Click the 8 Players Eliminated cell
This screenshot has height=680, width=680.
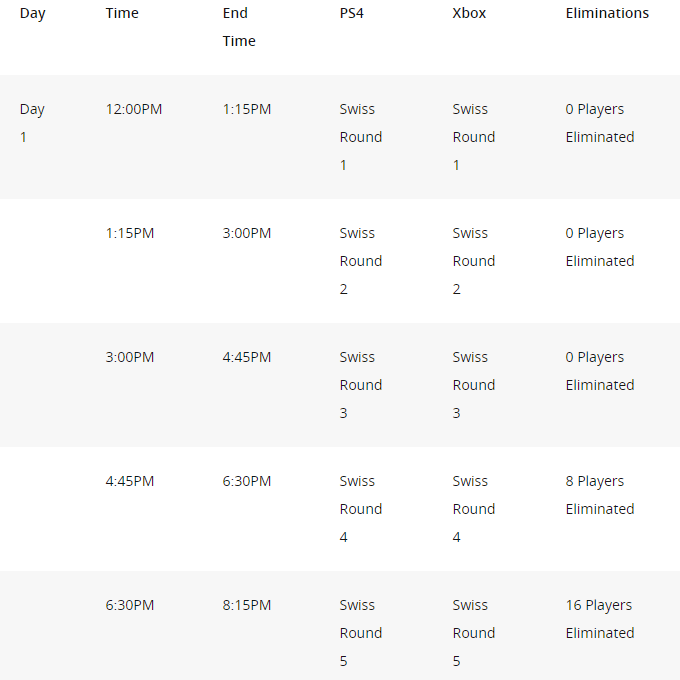599,495
